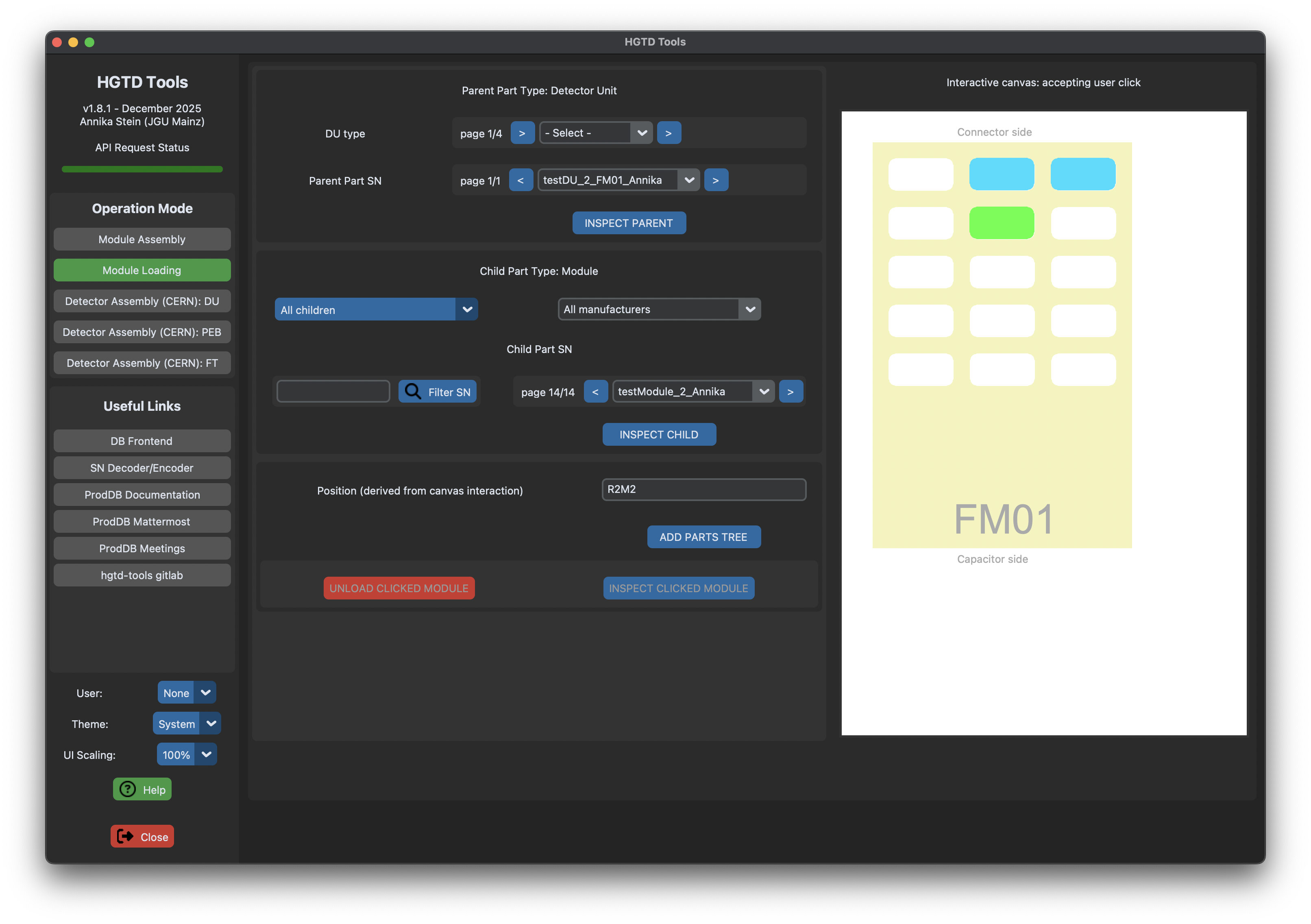Open the Theme System dropdown
The height and width of the screenshot is (924, 1311).
187,724
